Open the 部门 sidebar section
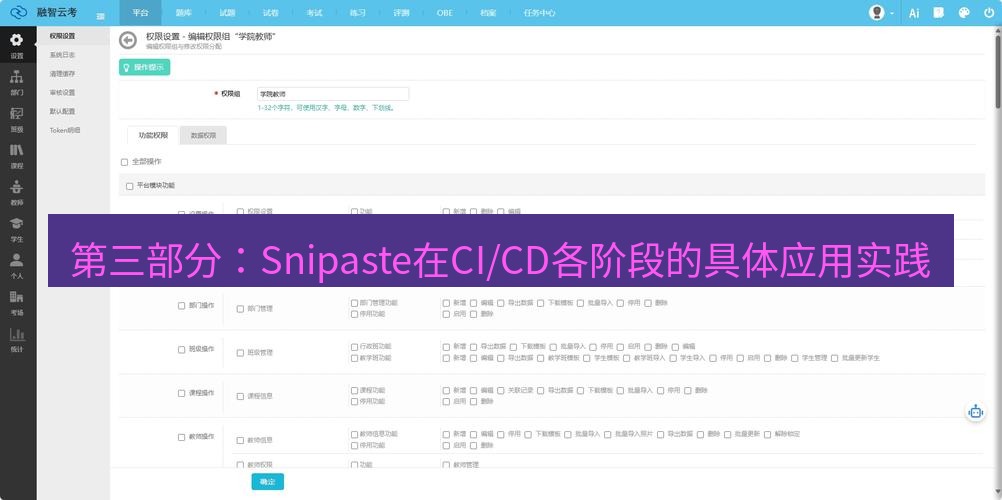The width and height of the screenshot is (1002, 500). click(x=17, y=82)
